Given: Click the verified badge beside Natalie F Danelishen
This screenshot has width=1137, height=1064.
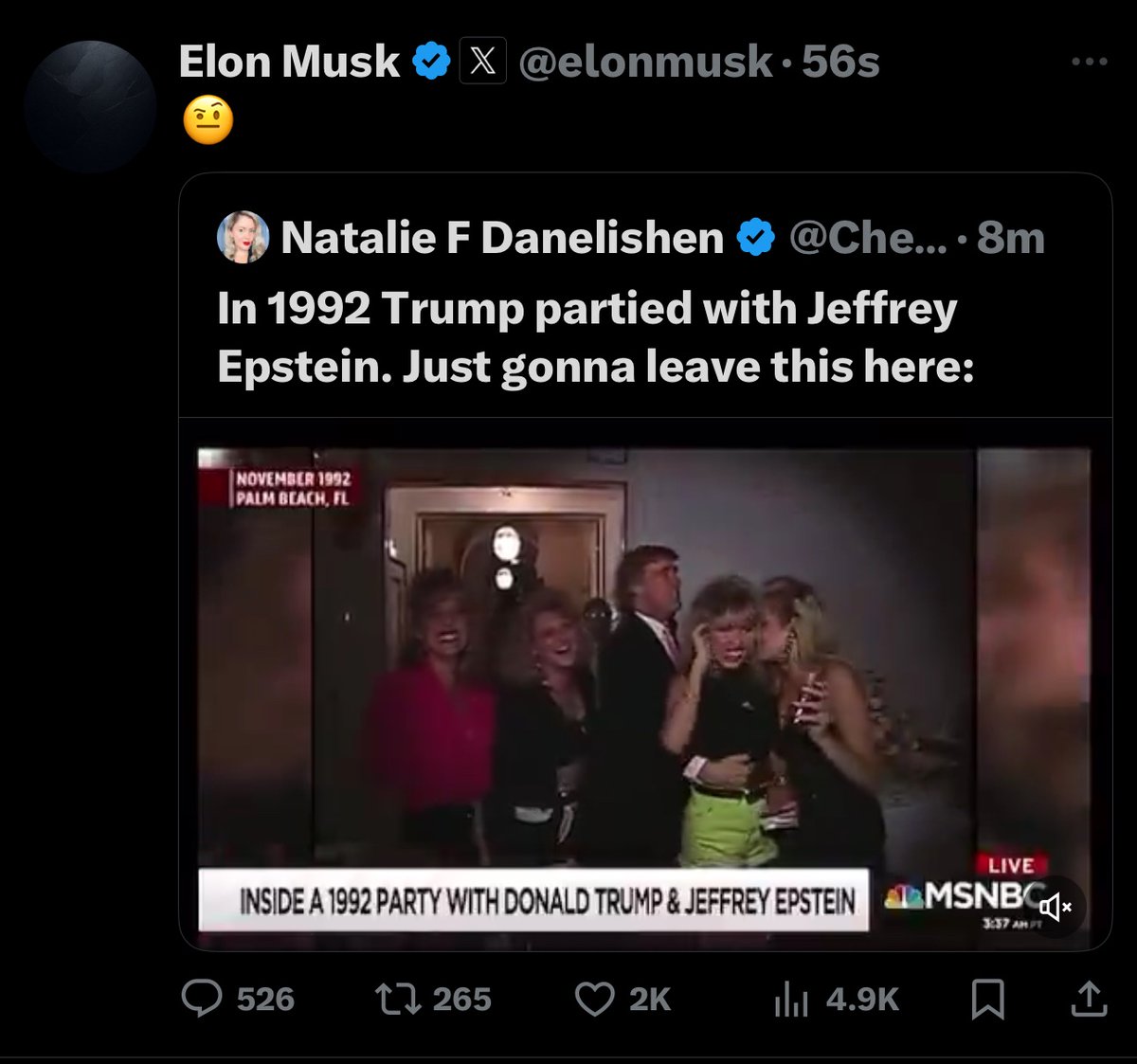Looking at the screenshot, I should click(x=755, y=237).
